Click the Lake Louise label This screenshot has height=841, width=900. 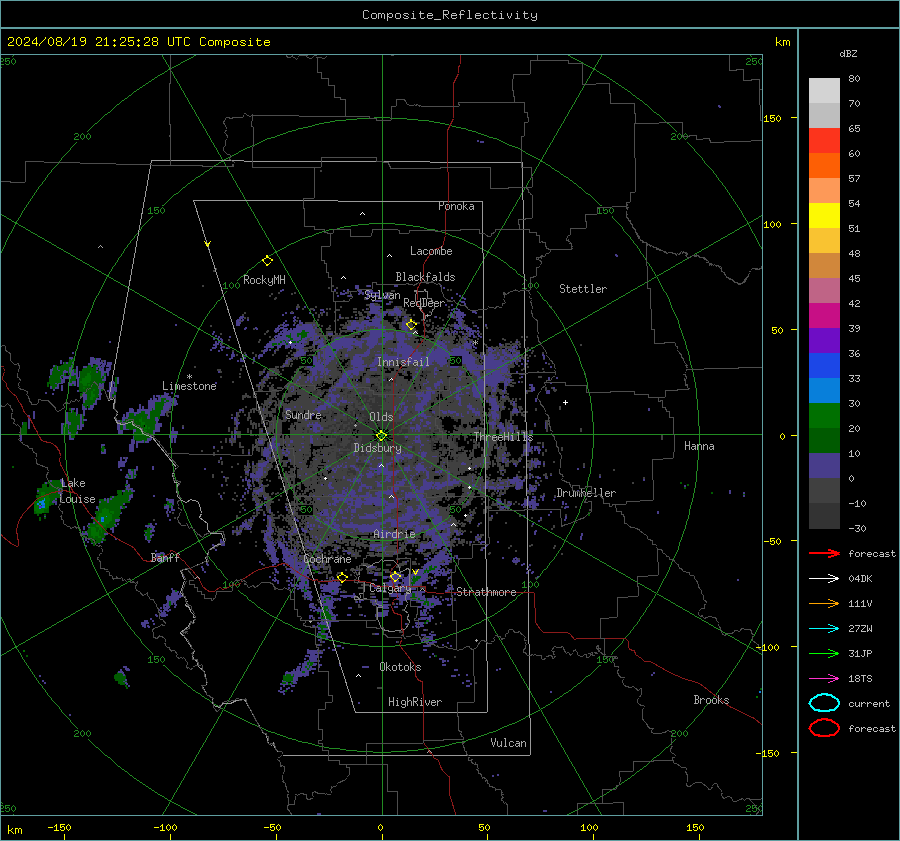77,491
